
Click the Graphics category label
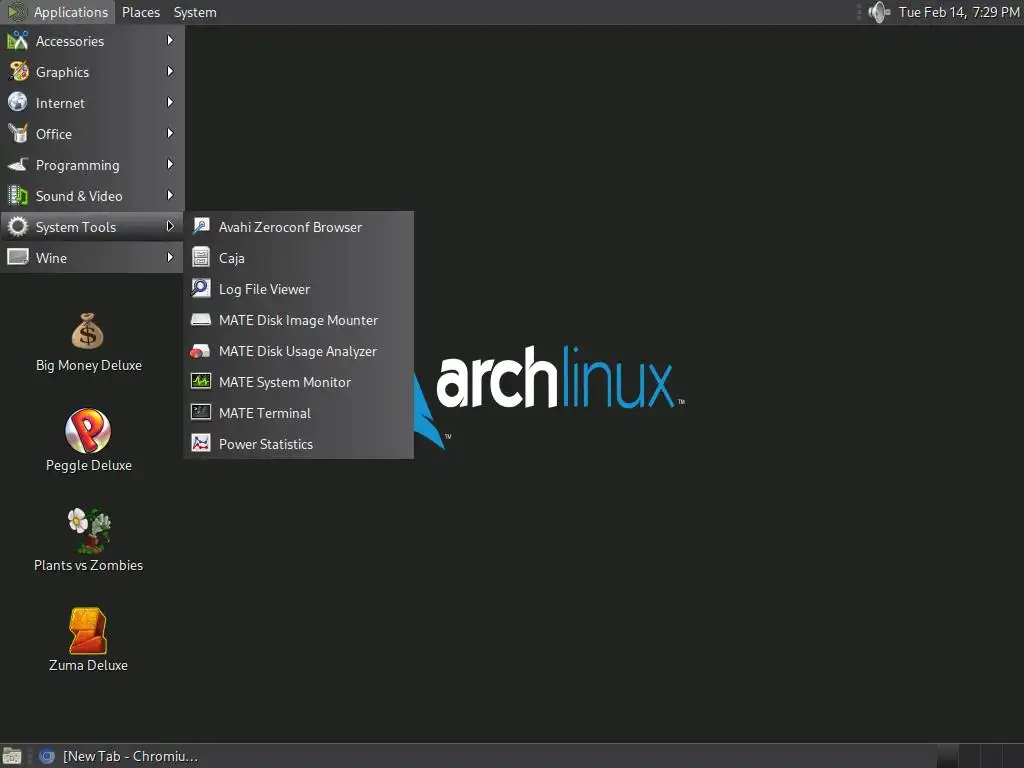pos(62,72)
